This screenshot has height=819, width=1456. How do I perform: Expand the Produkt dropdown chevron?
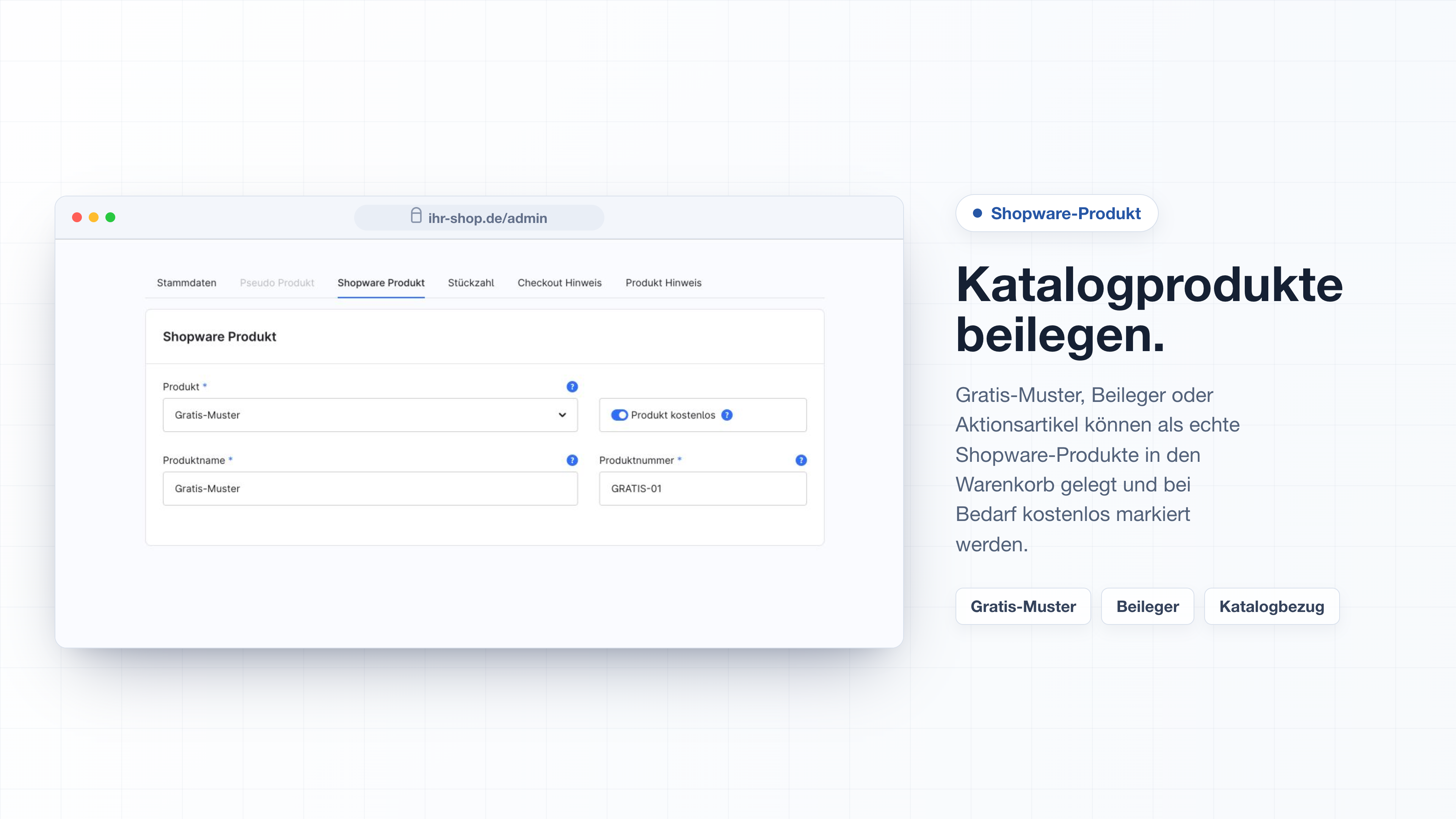pyautogui.click(x=562, y=415)
